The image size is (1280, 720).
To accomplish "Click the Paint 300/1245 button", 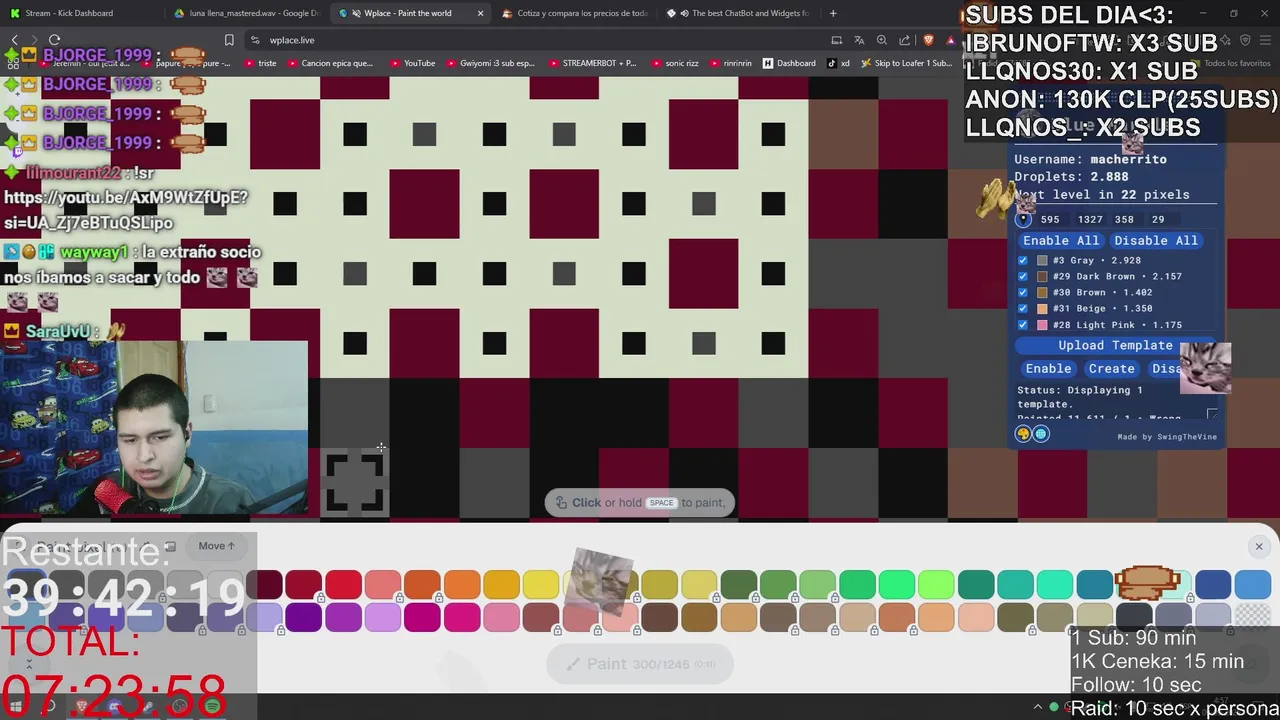I will (640, 664).
